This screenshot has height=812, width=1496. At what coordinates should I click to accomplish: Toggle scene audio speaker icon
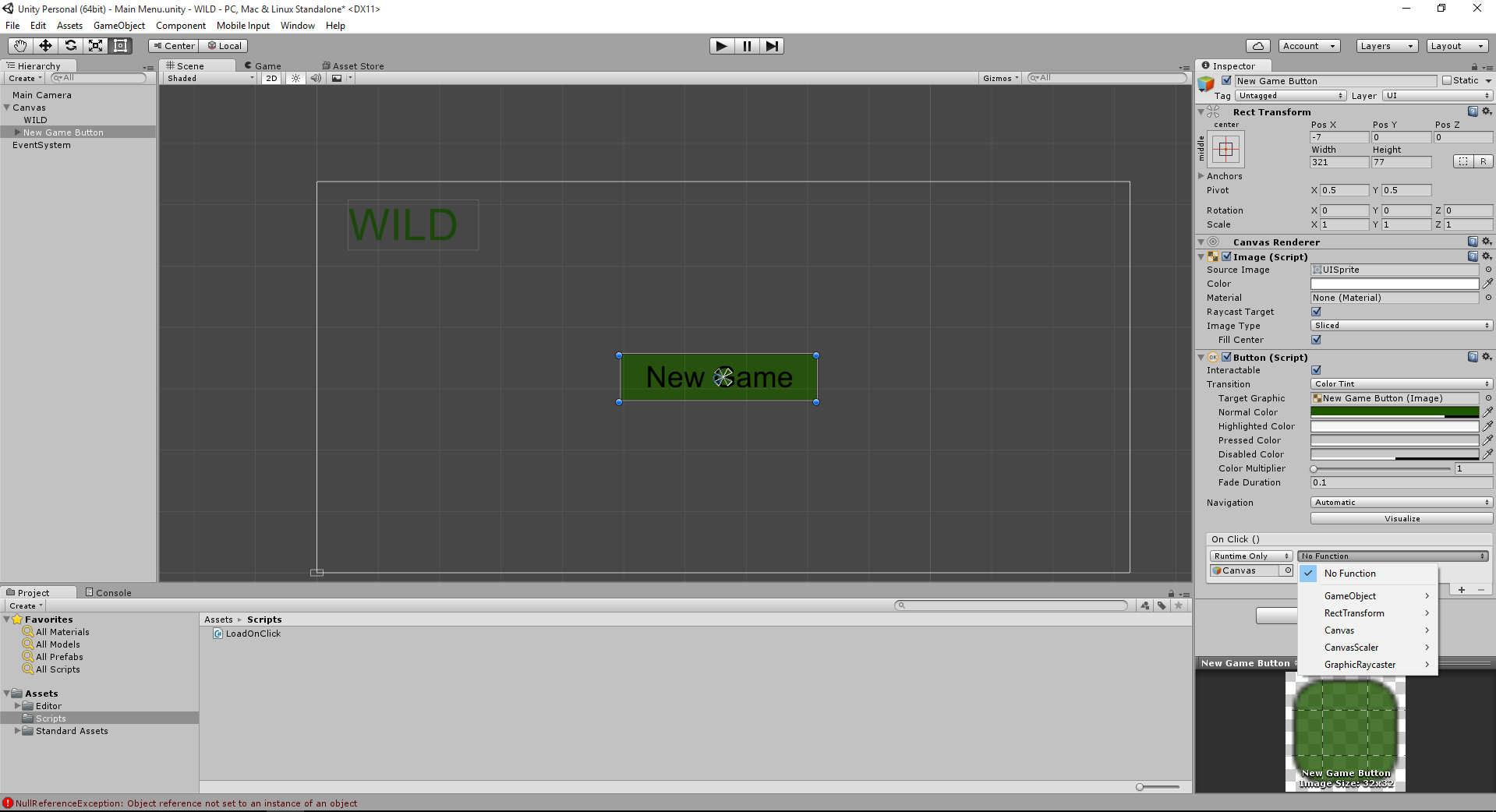click(316, 78)
